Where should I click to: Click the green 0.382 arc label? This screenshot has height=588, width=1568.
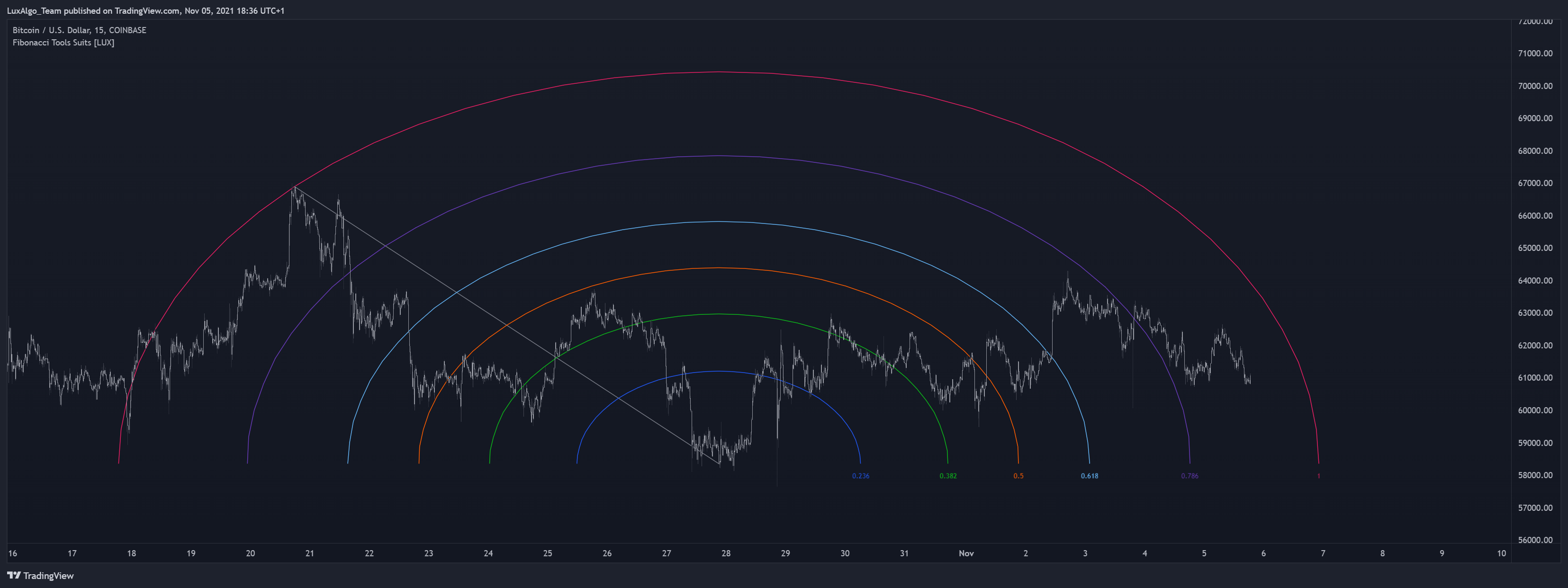coord(948,475)
